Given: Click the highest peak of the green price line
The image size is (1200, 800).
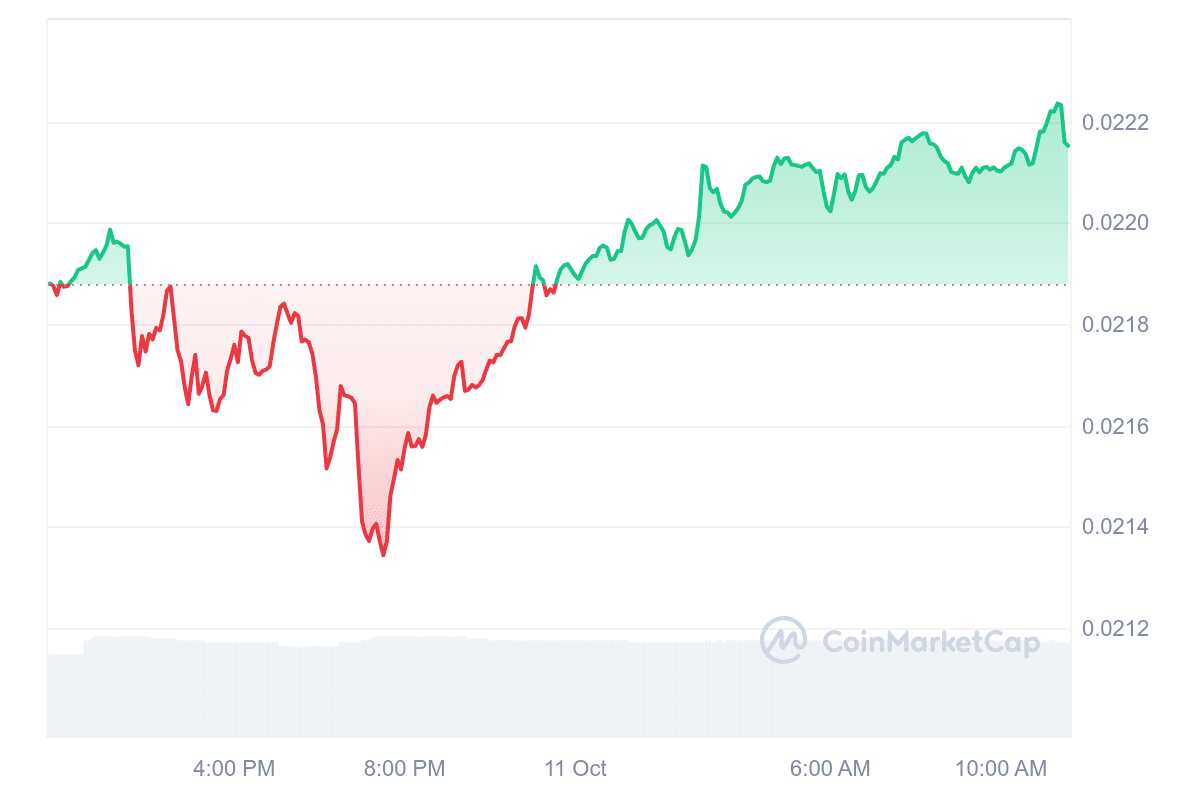Looking at the screenshot, I should 1058,104.
